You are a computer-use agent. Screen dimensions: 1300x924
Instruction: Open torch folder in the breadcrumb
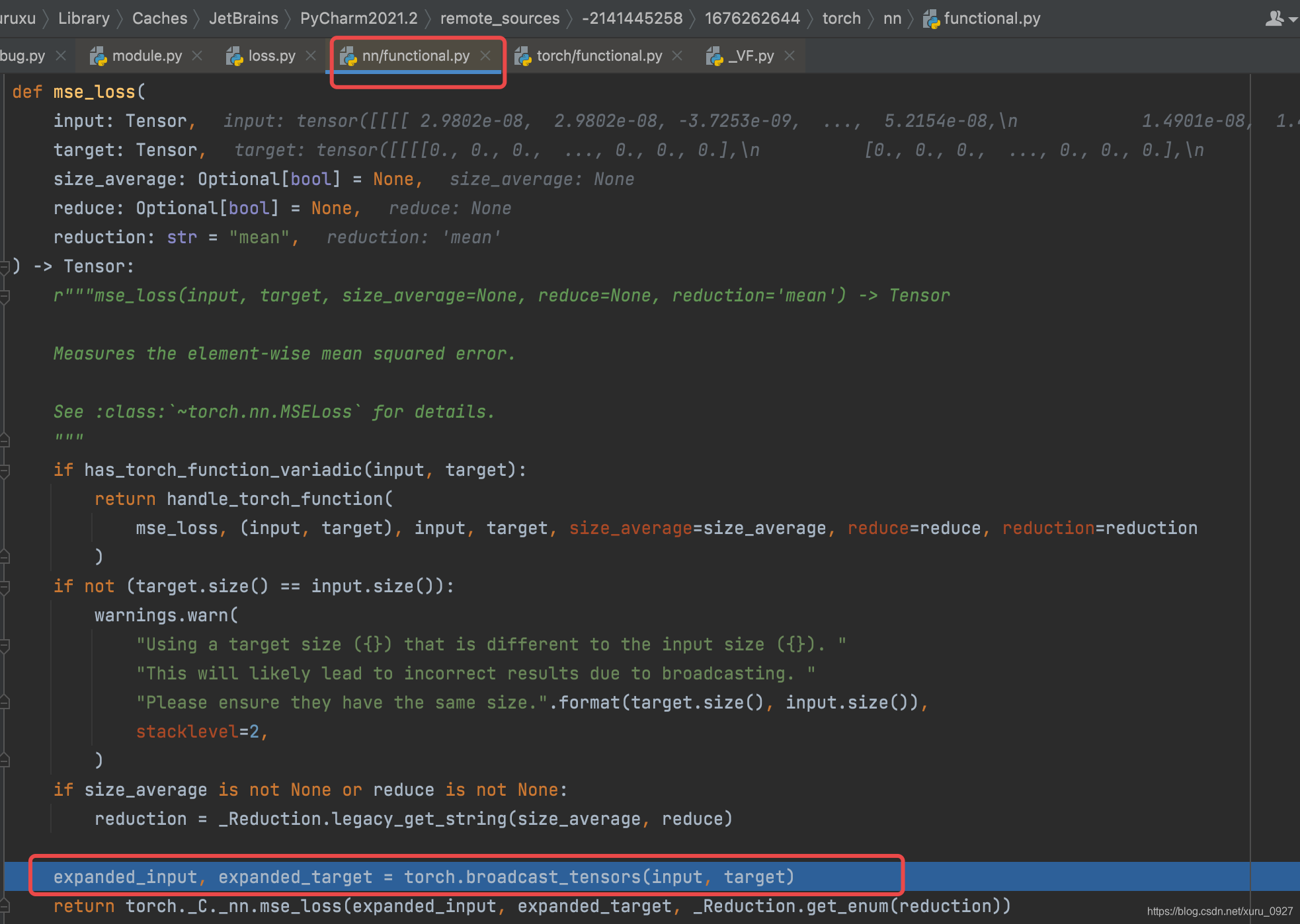coord(841,19)
